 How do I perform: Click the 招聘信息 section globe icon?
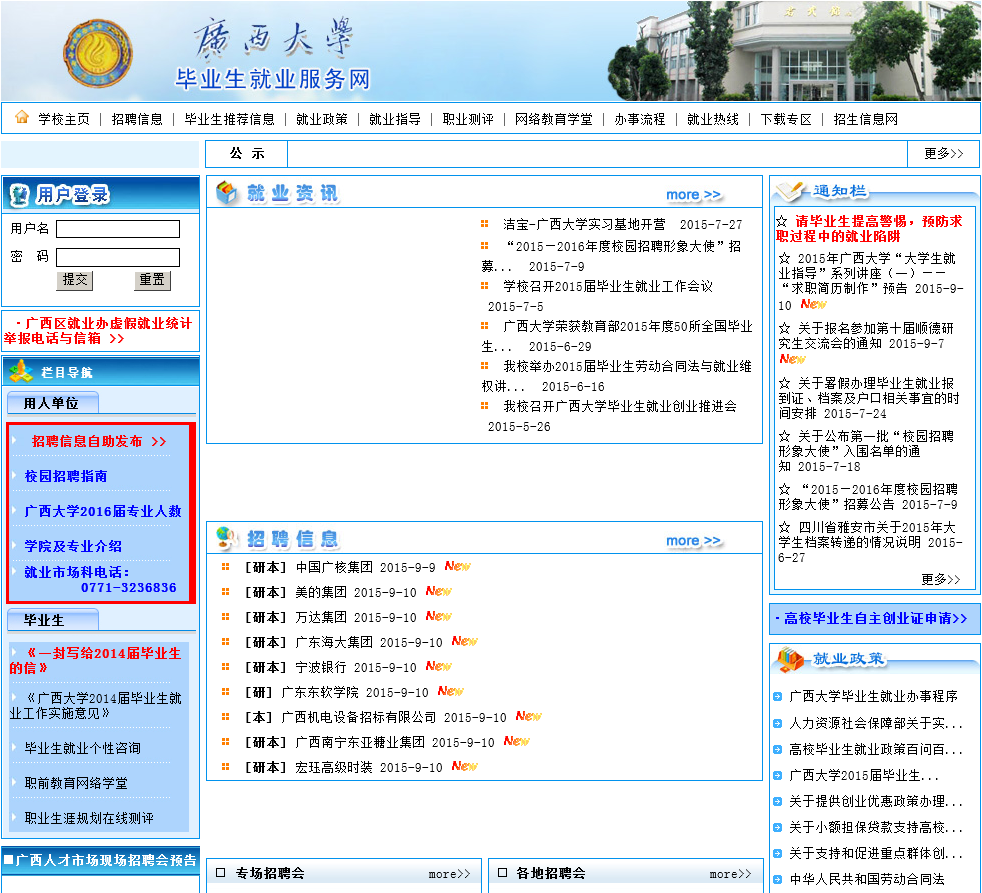pos(226,538)
